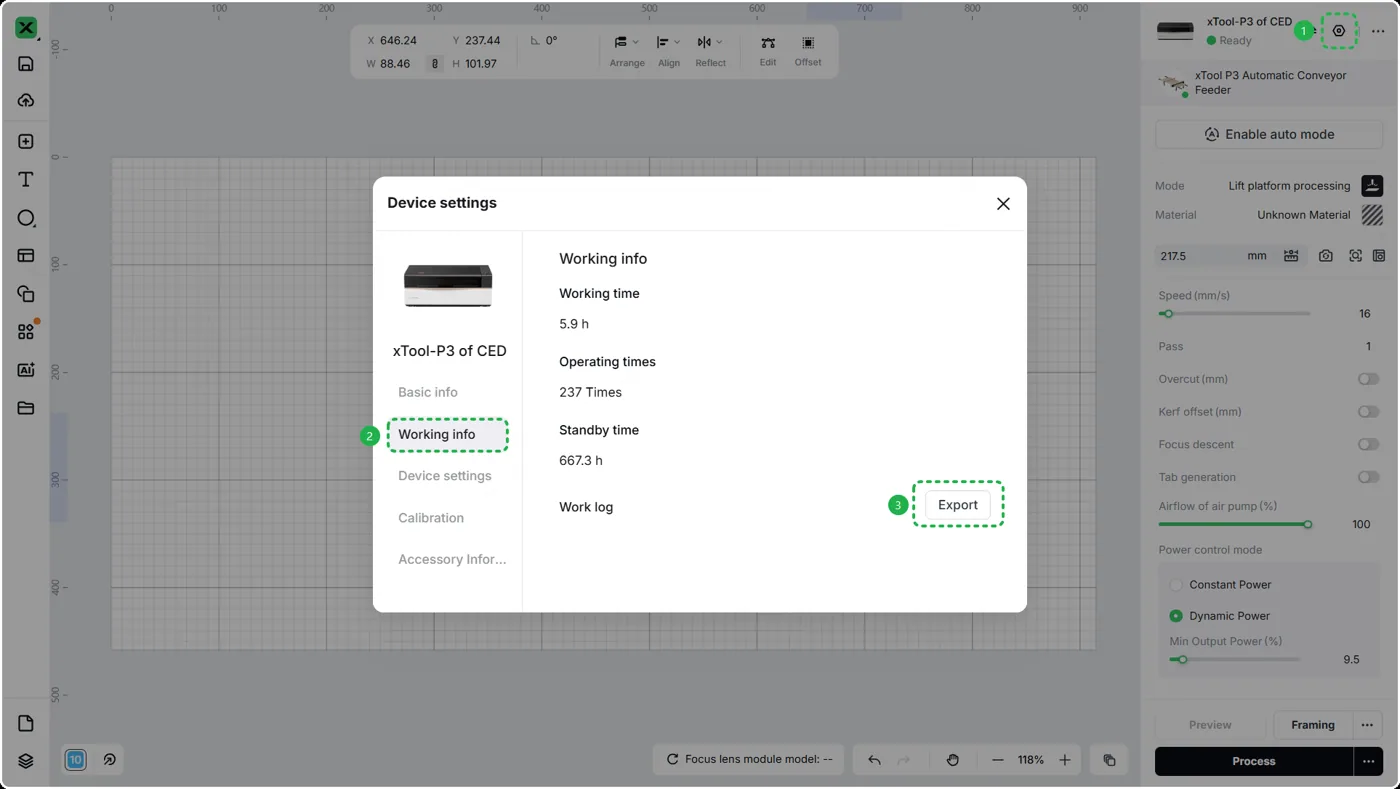Adjust the Min Output Power slider
Image resolution: width=1400 pixels, height=789 pixels.
[x=1235, y=659]
